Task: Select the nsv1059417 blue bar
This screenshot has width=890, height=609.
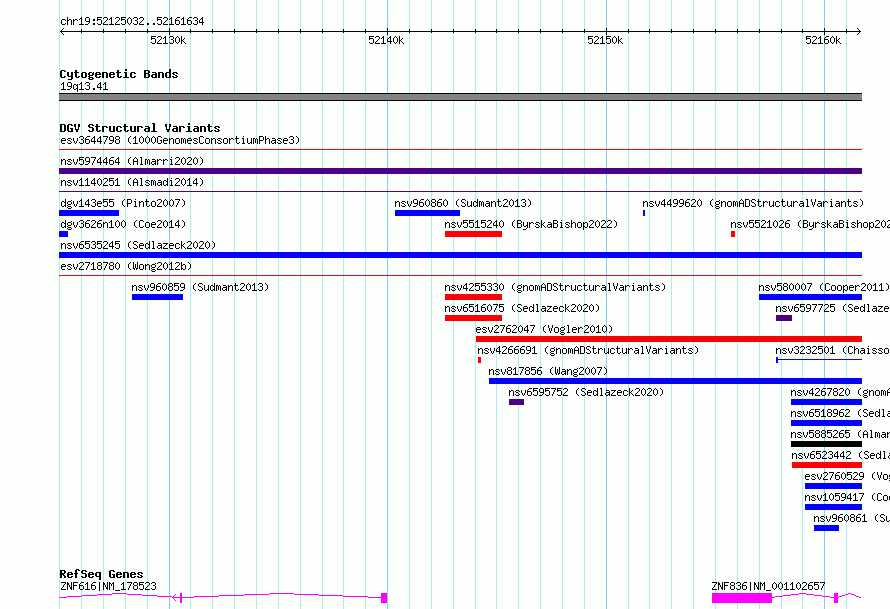Action: point(833,507)
